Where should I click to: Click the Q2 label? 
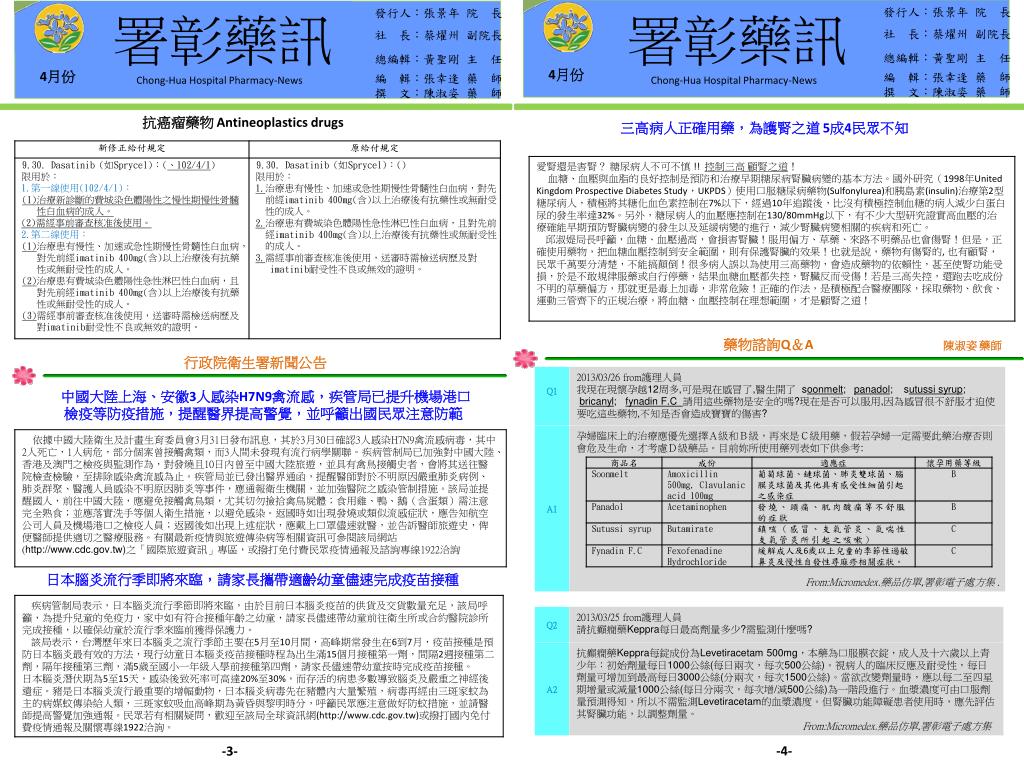pyautogui.click(x=552, y=625)
